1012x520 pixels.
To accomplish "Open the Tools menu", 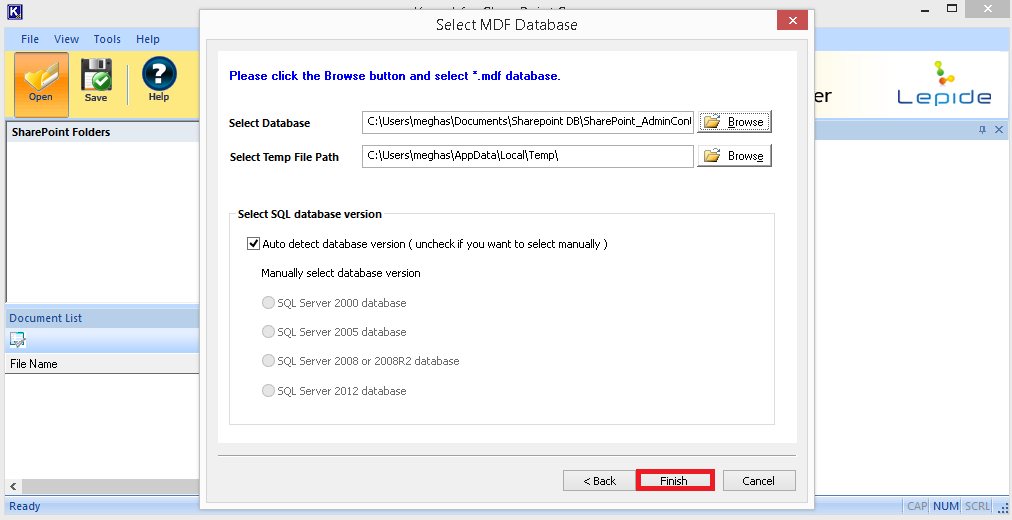I will (x=107, y=39).
